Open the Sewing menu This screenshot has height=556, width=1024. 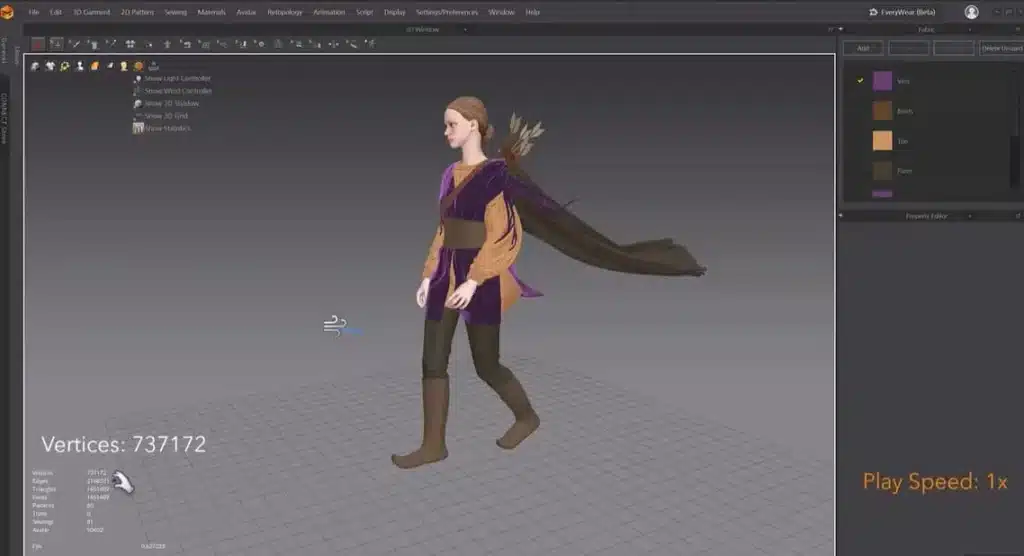click(x=175, y=12)
